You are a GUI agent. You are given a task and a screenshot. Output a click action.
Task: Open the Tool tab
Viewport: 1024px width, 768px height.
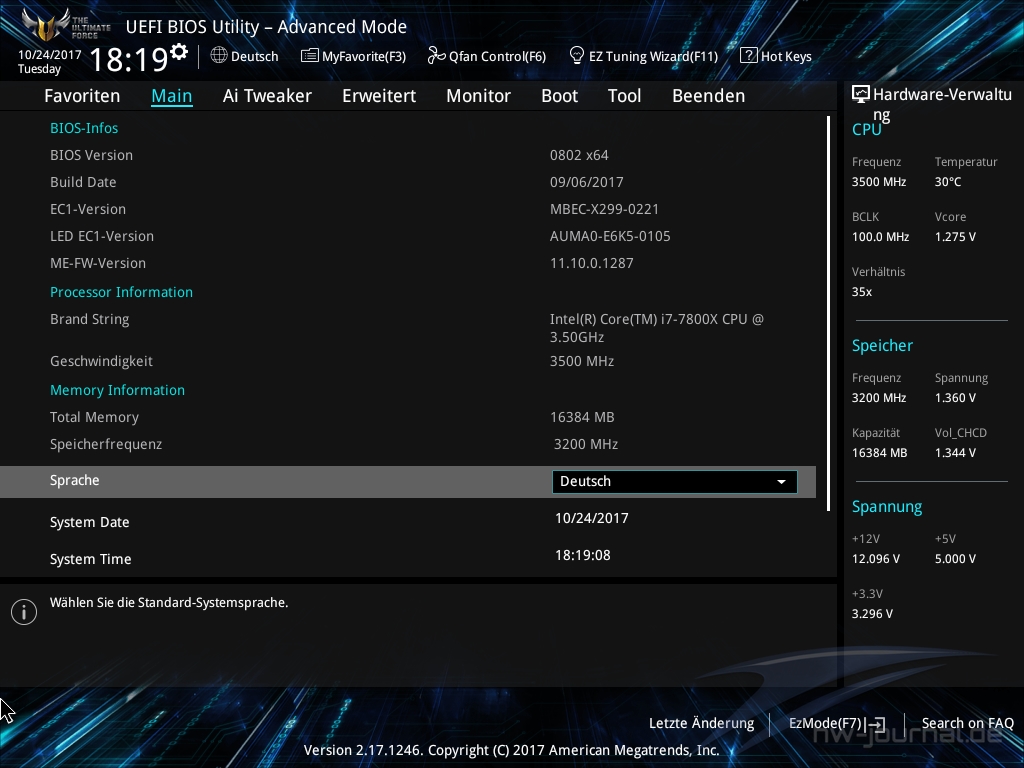coord(624,96)
